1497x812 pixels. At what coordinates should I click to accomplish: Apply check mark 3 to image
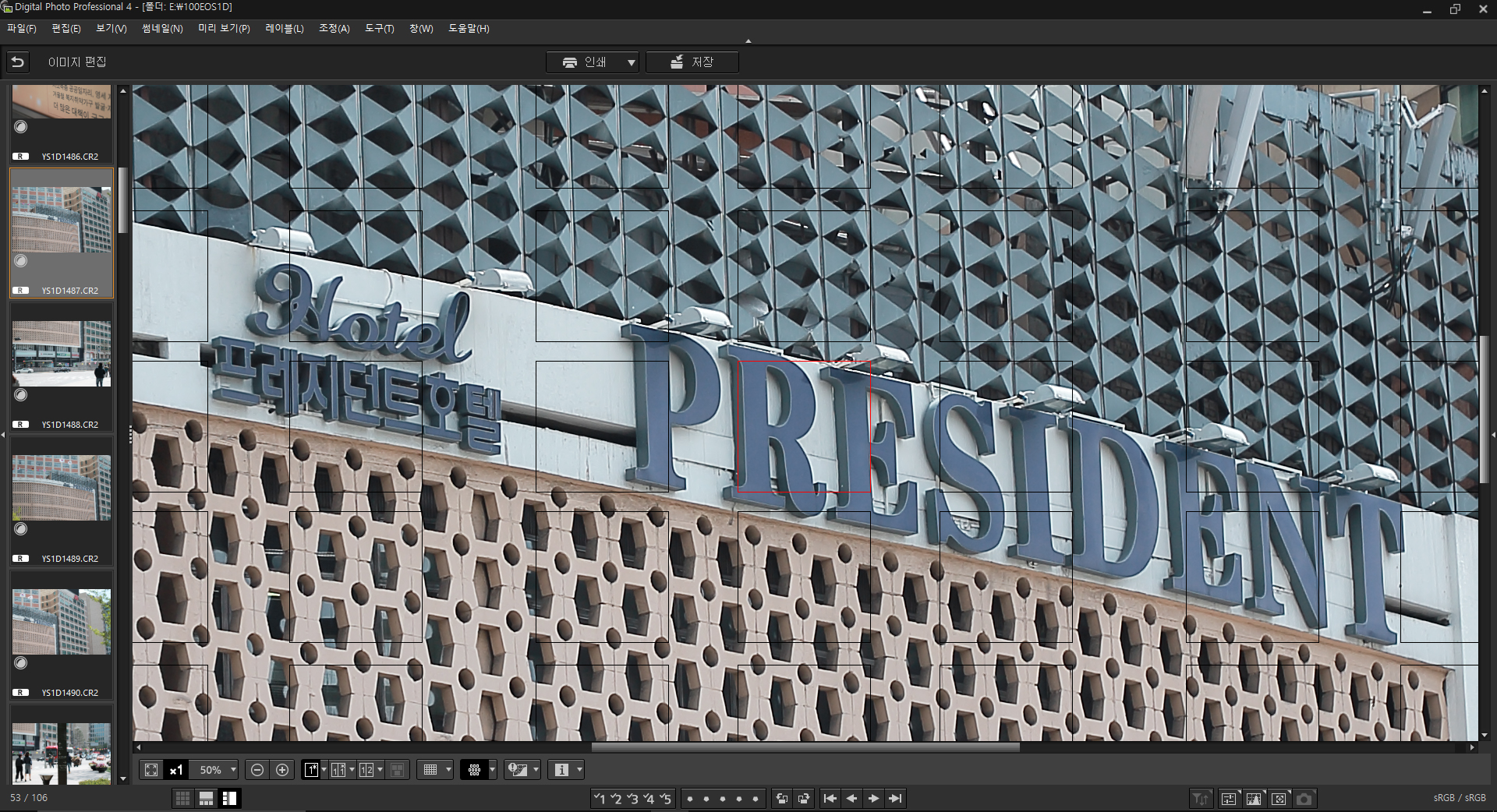pyautogui.click(x=632, y=799)
